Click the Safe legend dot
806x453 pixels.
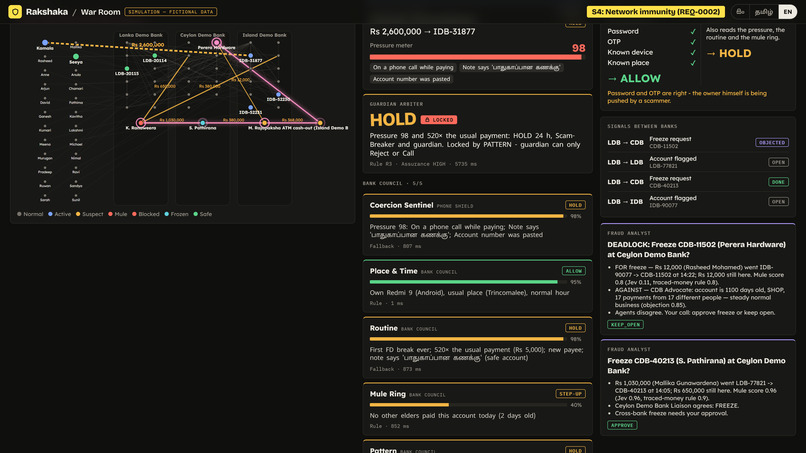[x=195, y=214]
